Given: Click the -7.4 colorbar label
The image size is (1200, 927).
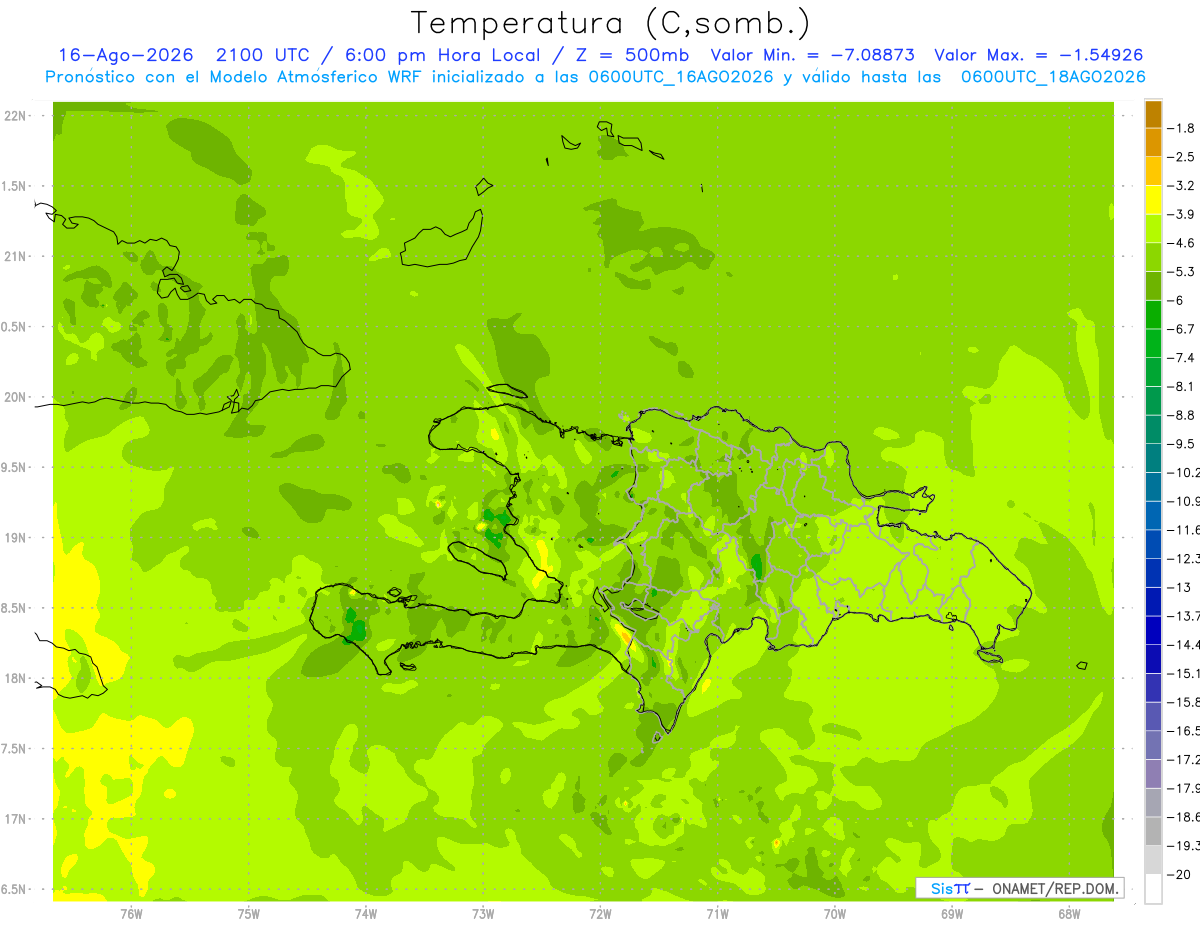Looking at the screenshot, I should [x=1181, y=358].
